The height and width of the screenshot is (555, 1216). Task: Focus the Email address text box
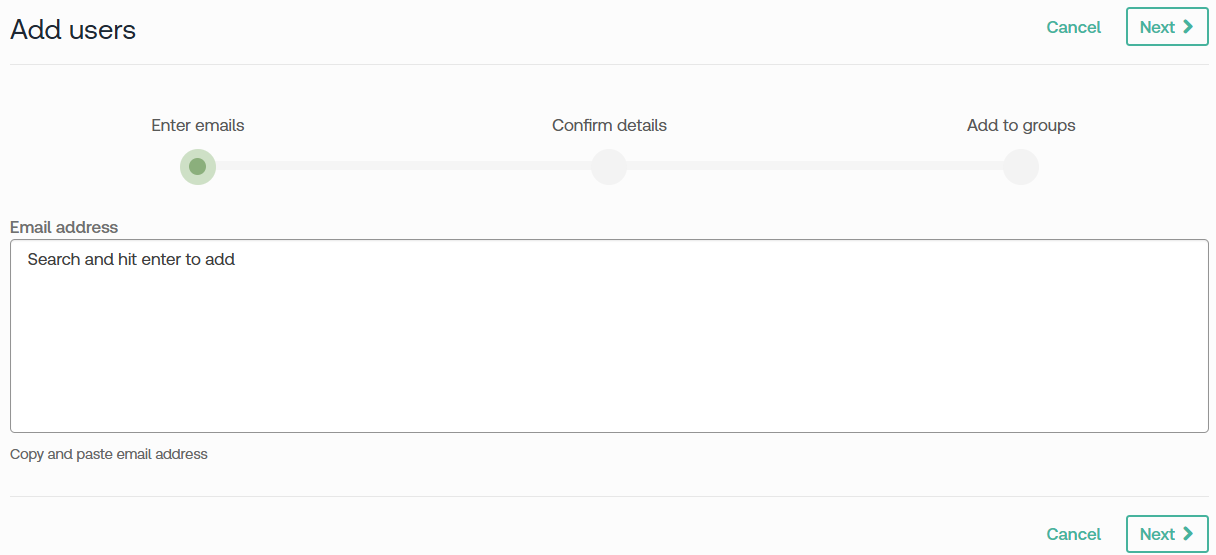click(609, 335)
